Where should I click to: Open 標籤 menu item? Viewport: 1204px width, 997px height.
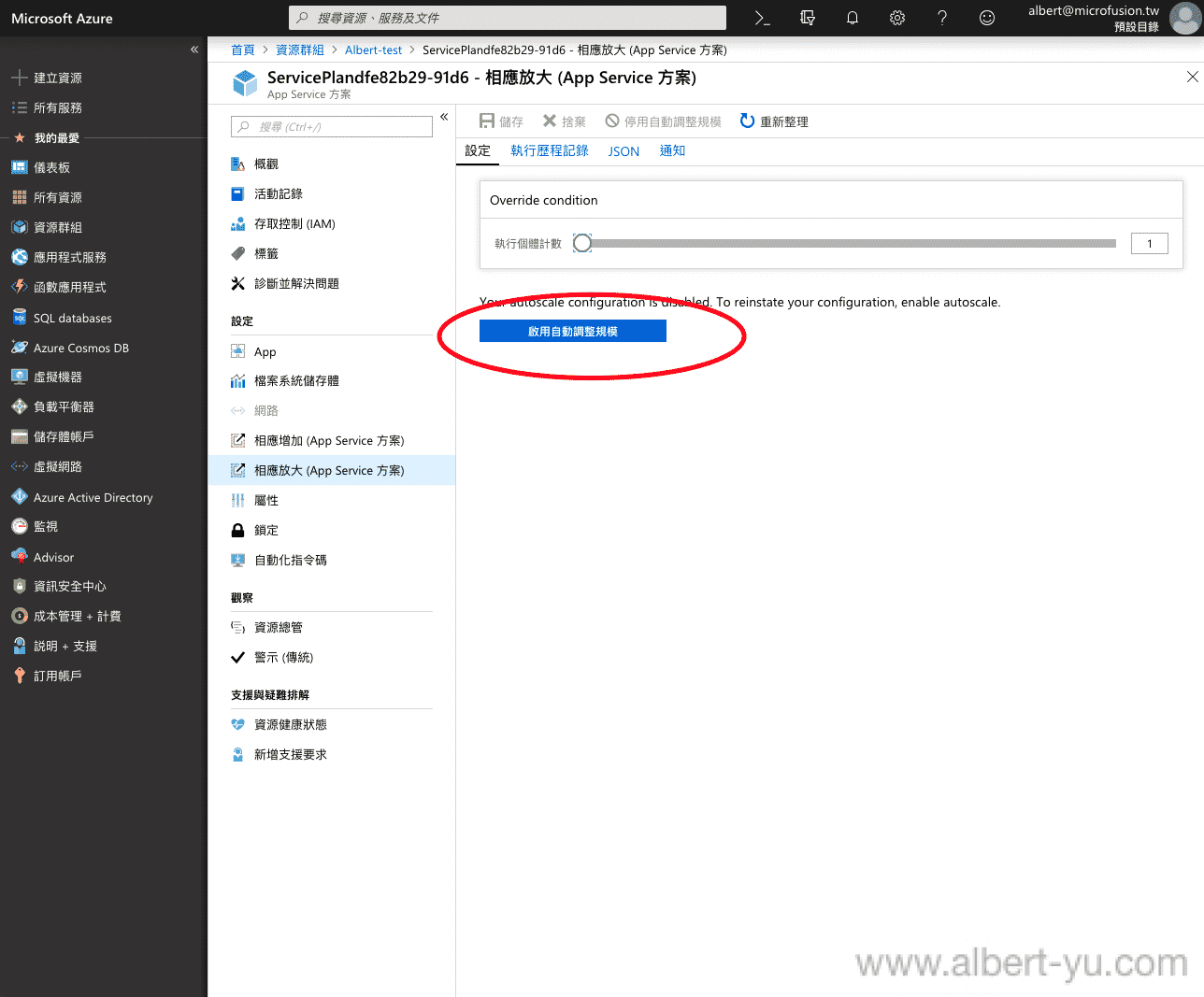pos(332,253)
